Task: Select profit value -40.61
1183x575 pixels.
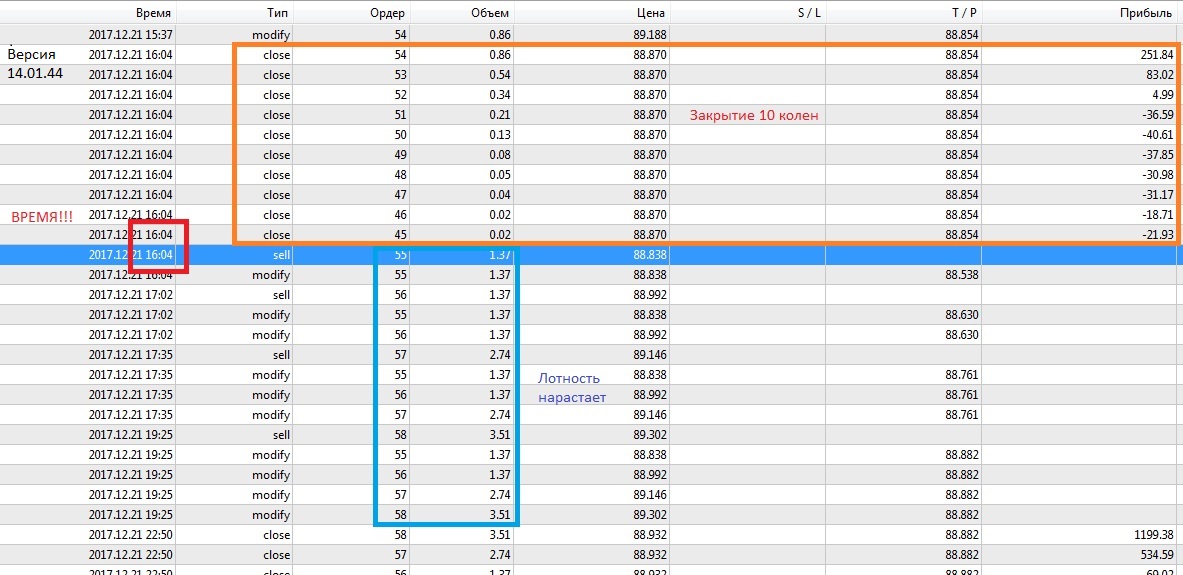Action: pyautogui.click(x=1158, y=134)
